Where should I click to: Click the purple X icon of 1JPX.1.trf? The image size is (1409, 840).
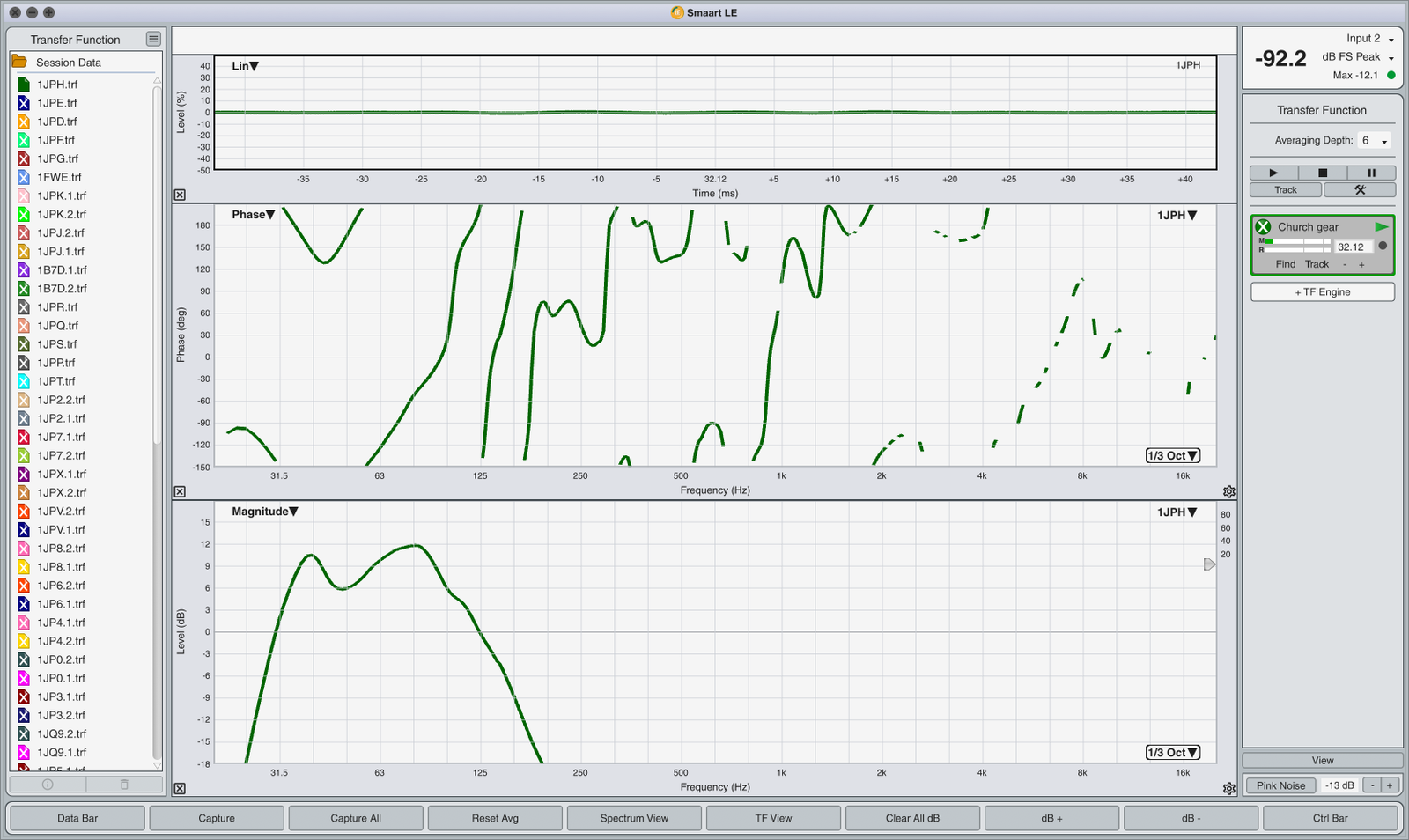click(24, 474)
